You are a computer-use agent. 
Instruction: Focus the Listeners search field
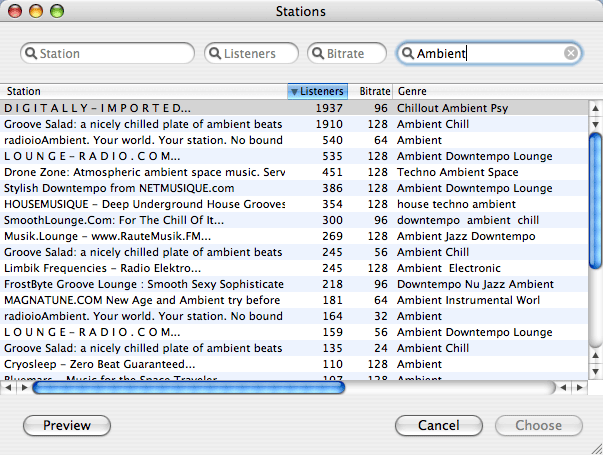(x=252, y=53)
